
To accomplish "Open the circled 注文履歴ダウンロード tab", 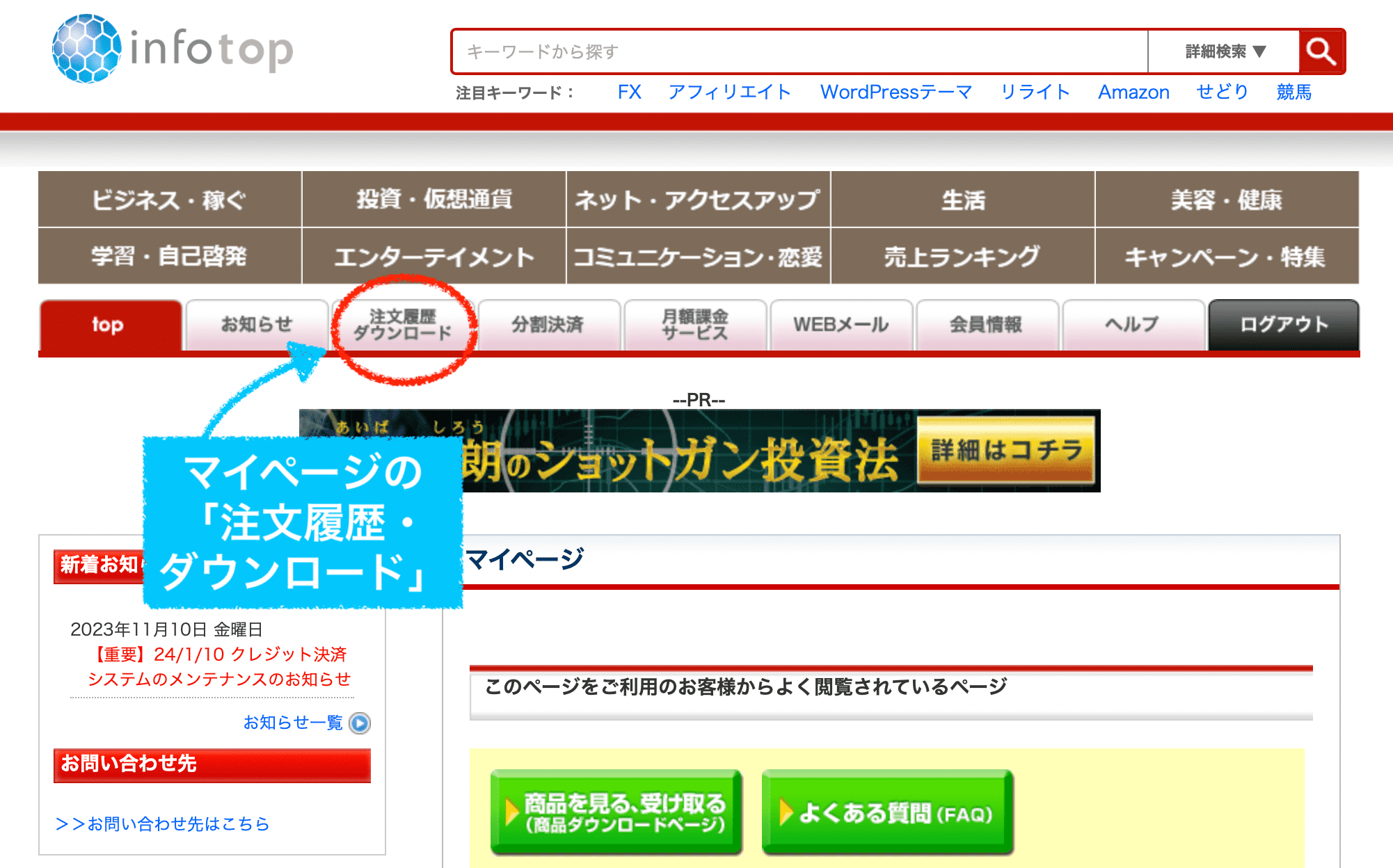I will [x=404, y=324].
